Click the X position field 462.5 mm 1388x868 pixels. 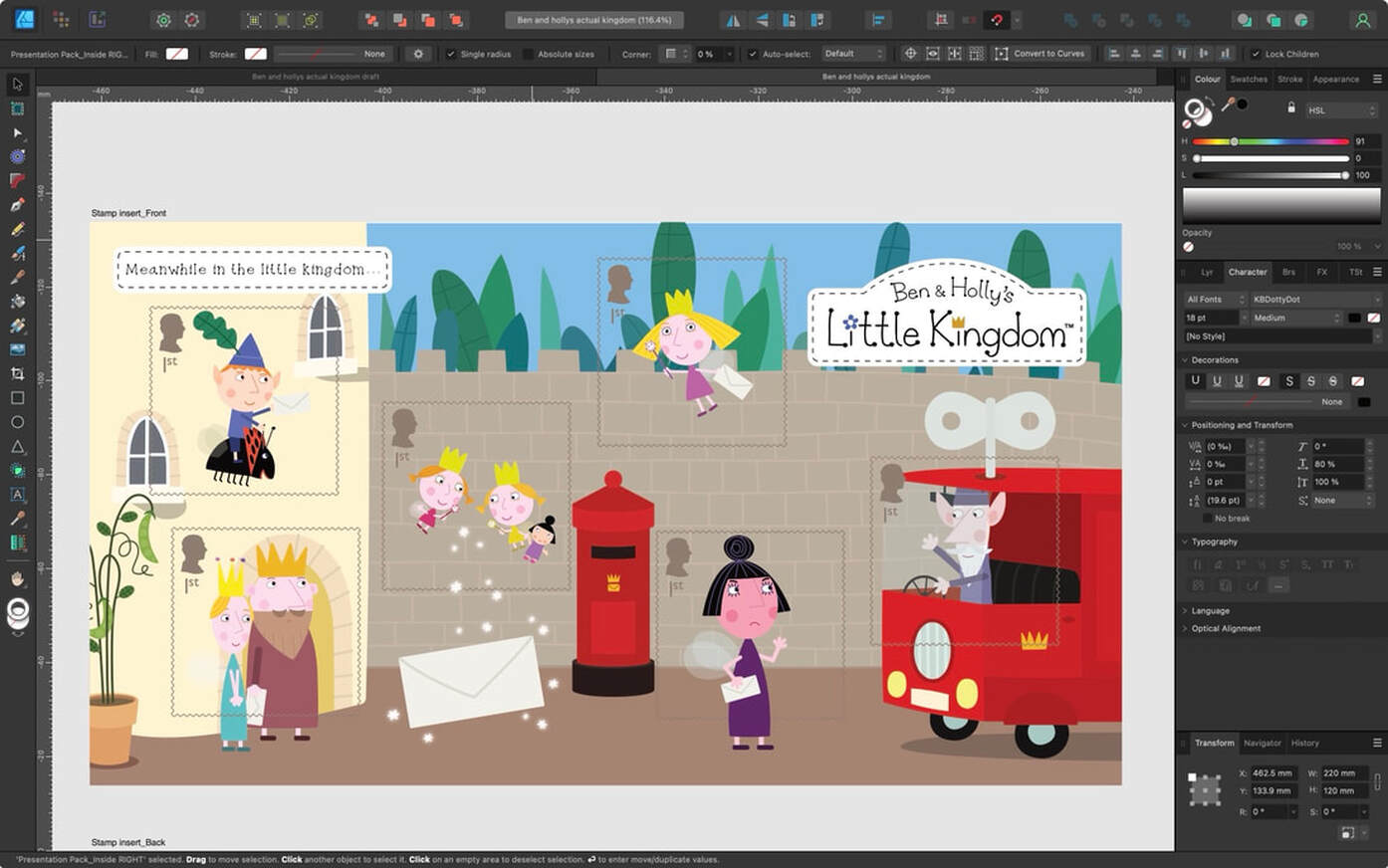(1273, 773)
